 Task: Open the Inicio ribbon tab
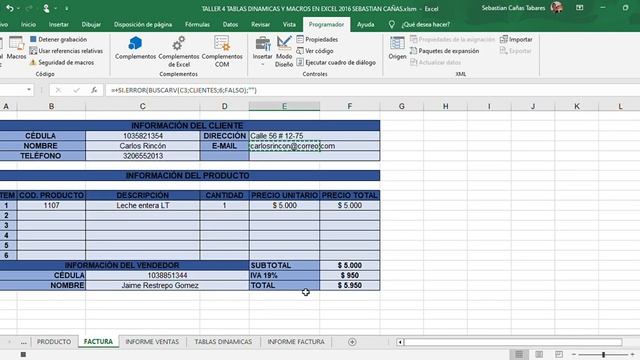click(x=28, y=24)
